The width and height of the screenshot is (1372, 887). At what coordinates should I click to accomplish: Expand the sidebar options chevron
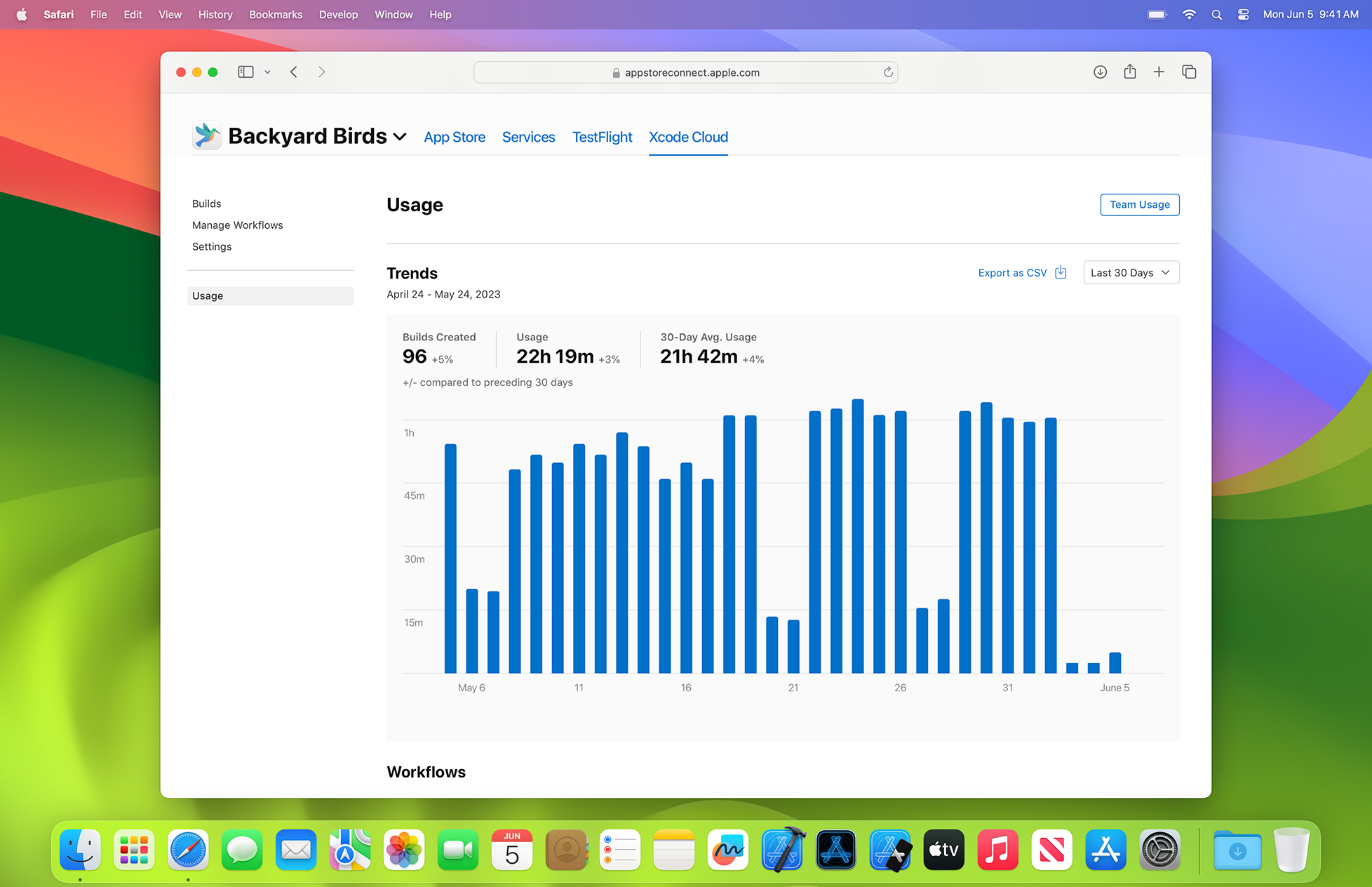coord(267,72)
